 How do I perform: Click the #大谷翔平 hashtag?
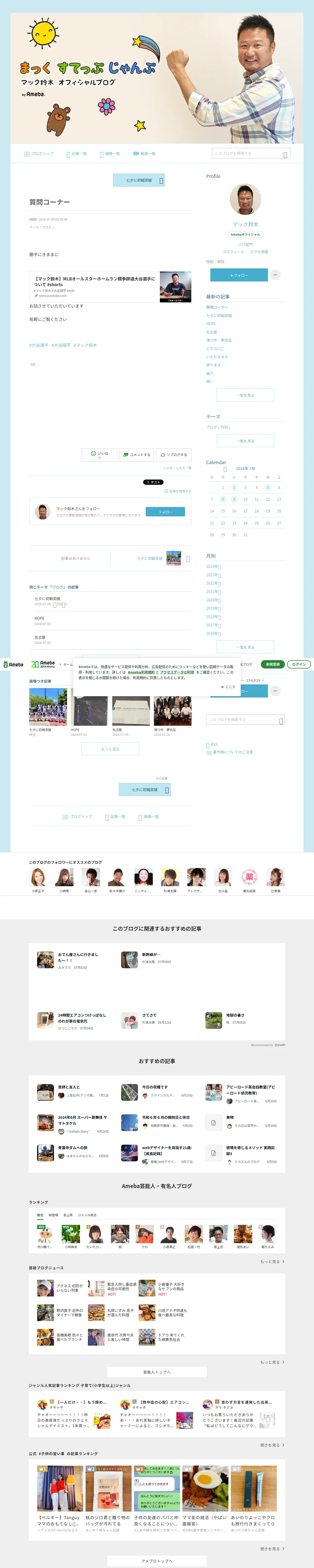[x=61, y=345]
